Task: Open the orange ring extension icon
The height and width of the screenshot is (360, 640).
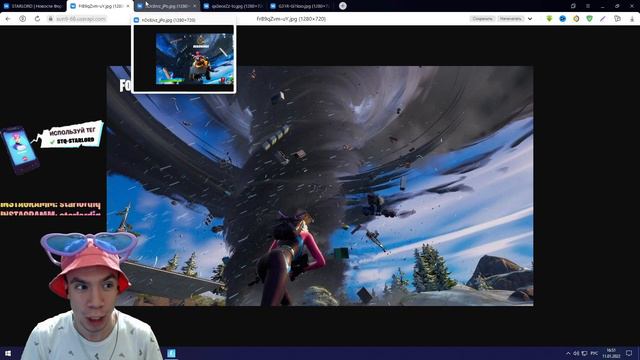Action: point(576,19)
